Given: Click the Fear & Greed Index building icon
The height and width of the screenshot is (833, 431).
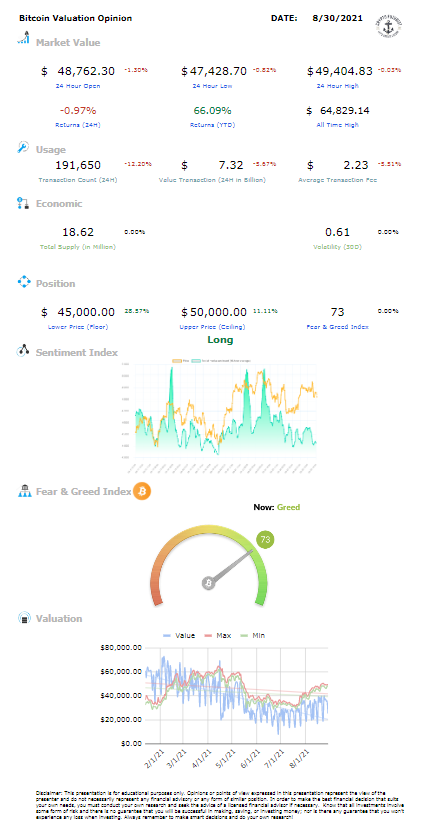Looking at the screenshot, I should 25,490.
